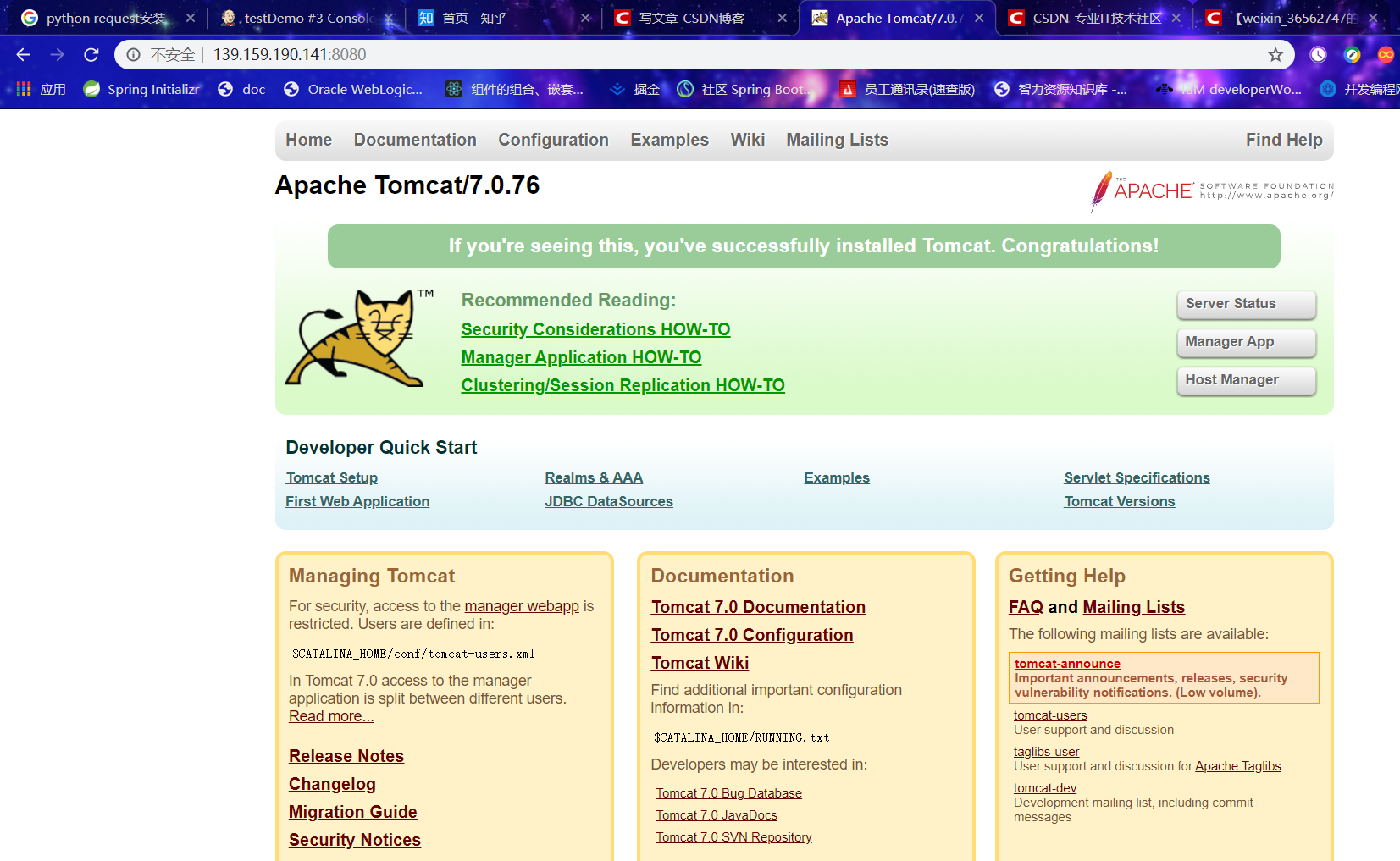The height and width of the screenshot is (861, 1400).
Task: Open the manager webapp link
Action: tap(522, 606)
